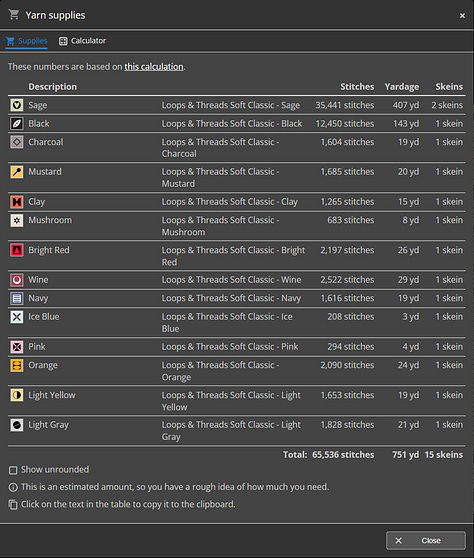Click the 'Skeins' column header
This screenshot has width=474, height=558.
[449, 87]
